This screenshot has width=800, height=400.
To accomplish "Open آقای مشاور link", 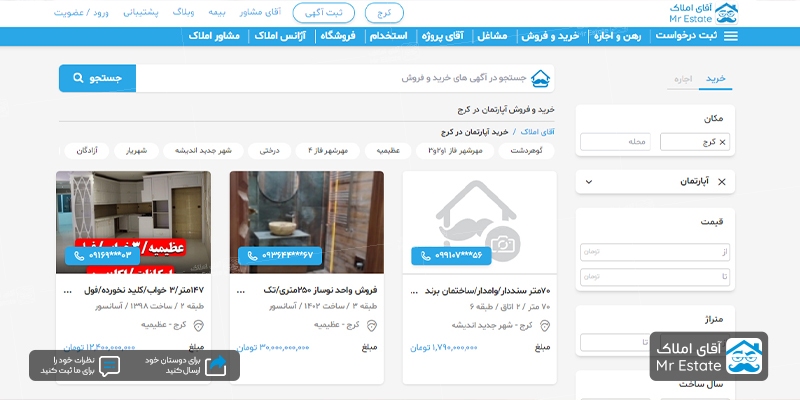I will 260,12.
